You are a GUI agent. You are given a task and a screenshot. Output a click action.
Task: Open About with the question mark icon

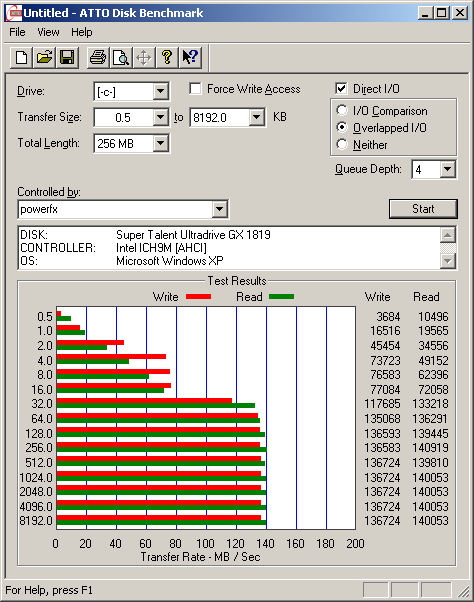click(167, 58)
